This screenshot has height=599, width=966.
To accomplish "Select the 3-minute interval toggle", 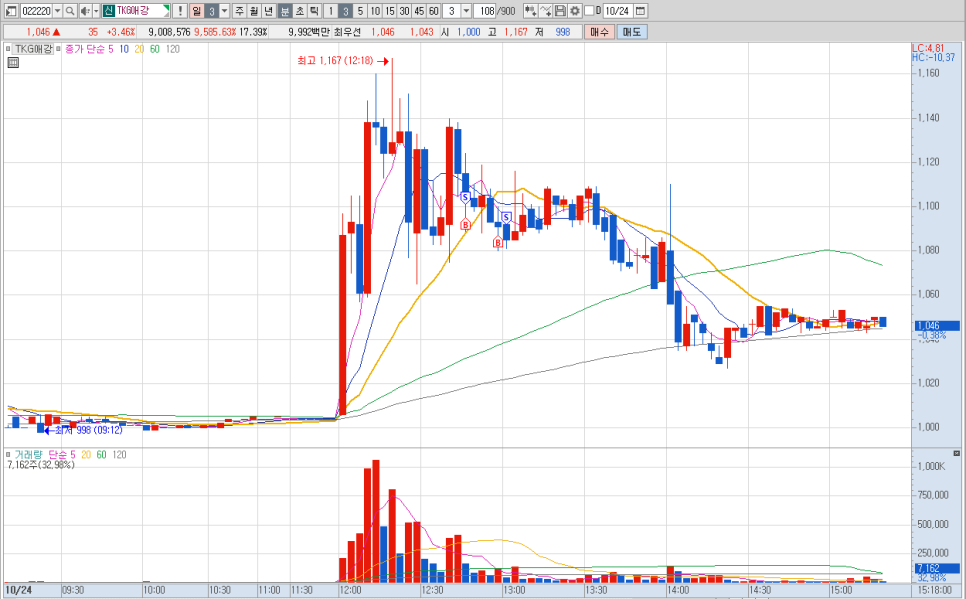I will [346, 11].
